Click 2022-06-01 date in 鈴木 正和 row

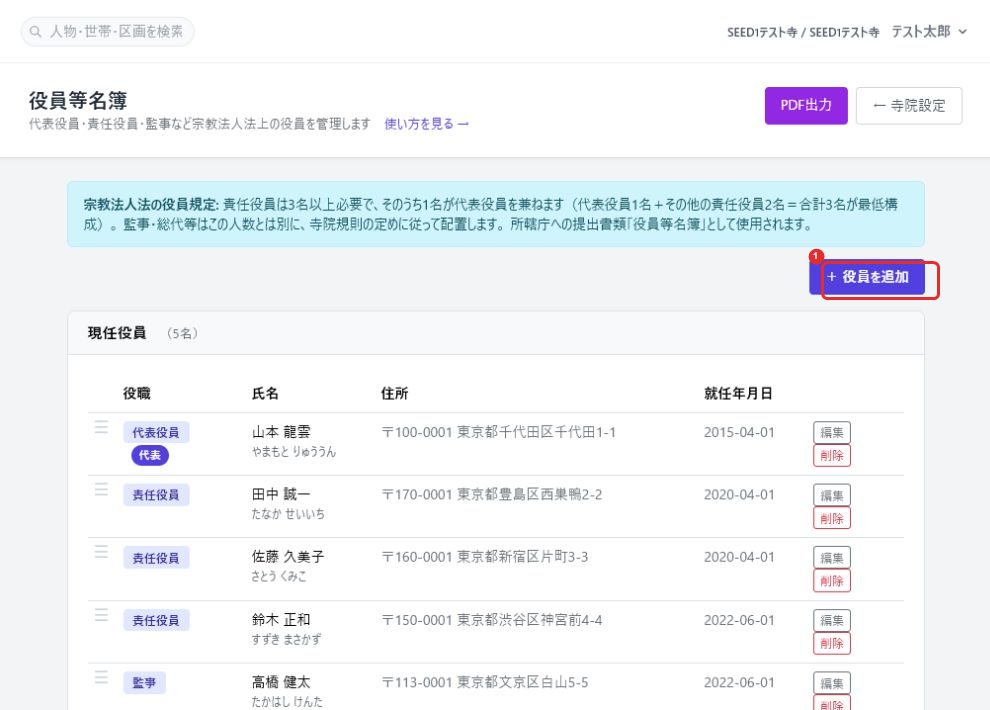point(739,620)
